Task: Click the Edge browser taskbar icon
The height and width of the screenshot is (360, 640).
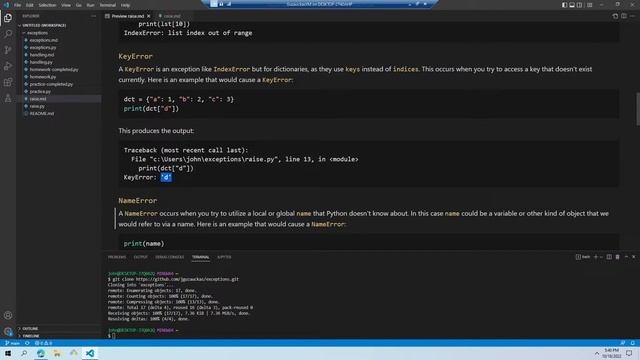Action: [x=41, y=353]
